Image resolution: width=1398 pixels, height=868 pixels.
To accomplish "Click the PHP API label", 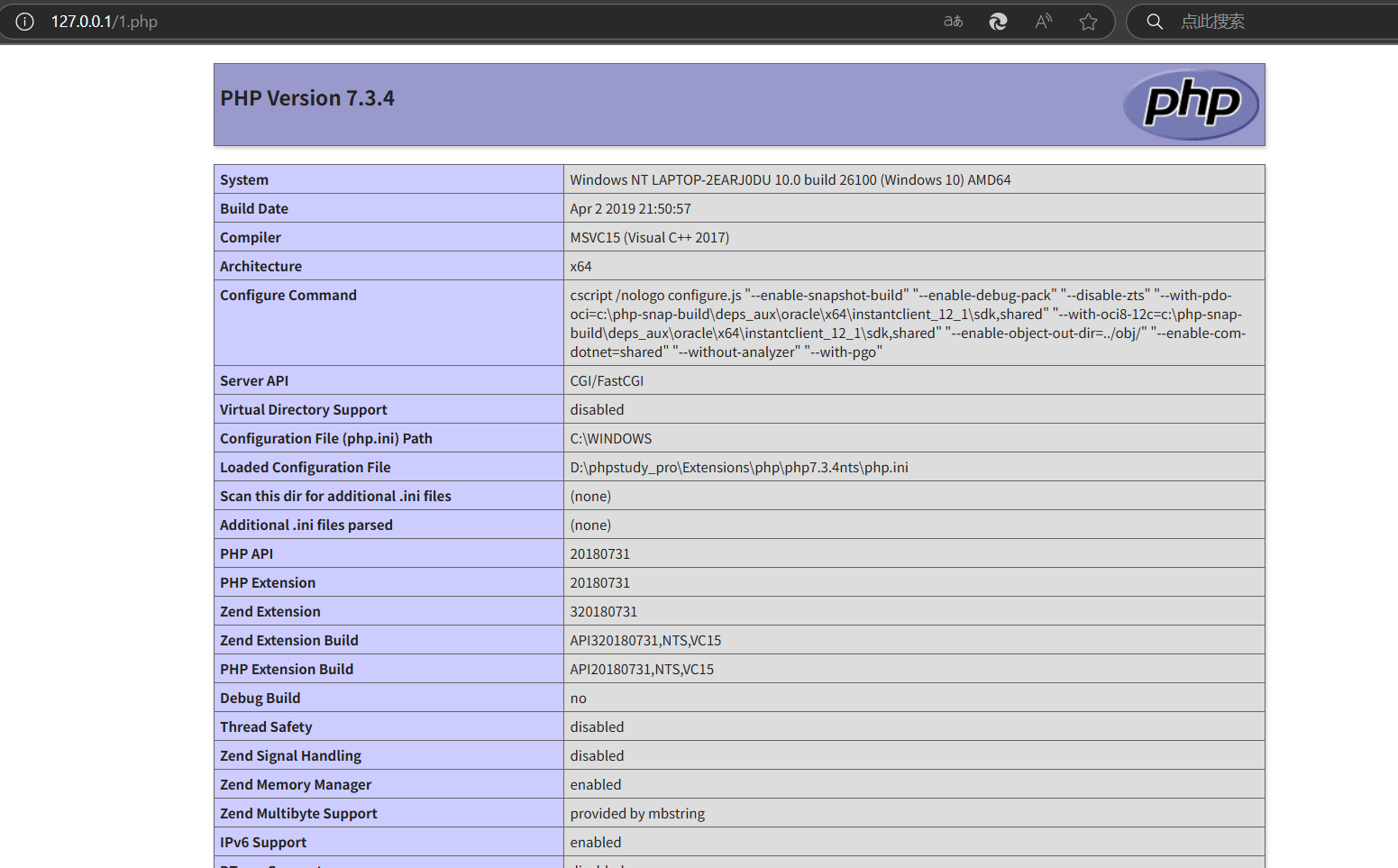I will pyautogui.click(x=246, y=553).
